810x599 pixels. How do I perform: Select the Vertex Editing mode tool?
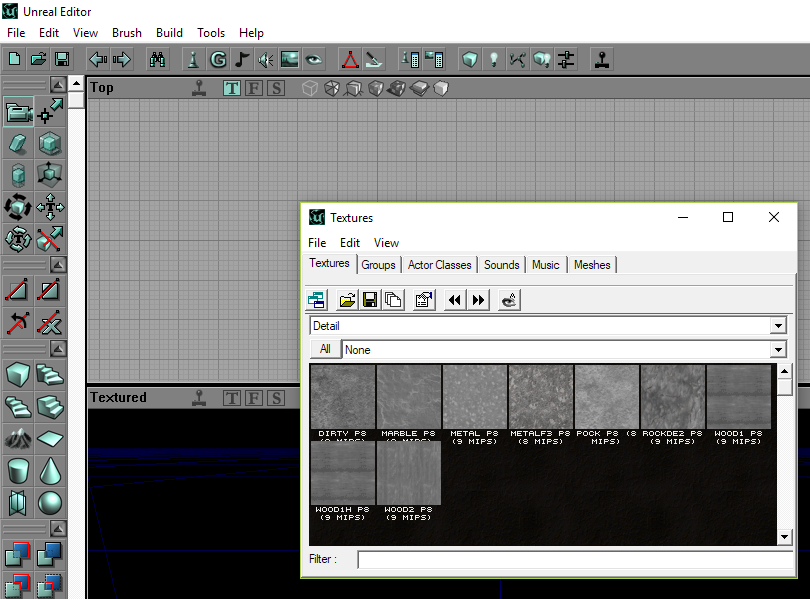(50, 112)
